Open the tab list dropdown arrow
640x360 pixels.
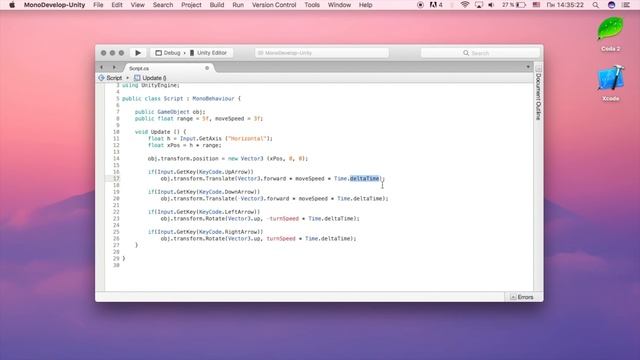[x=528, y=67]
